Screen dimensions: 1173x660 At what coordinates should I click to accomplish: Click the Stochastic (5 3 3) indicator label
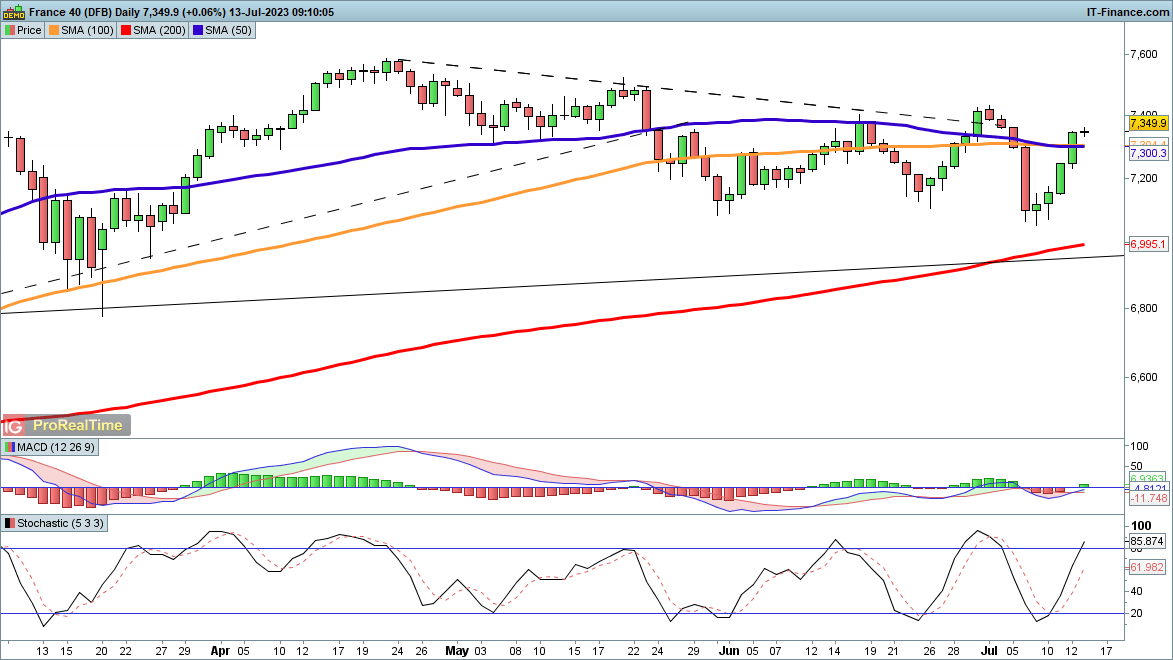tap(61, 523)
